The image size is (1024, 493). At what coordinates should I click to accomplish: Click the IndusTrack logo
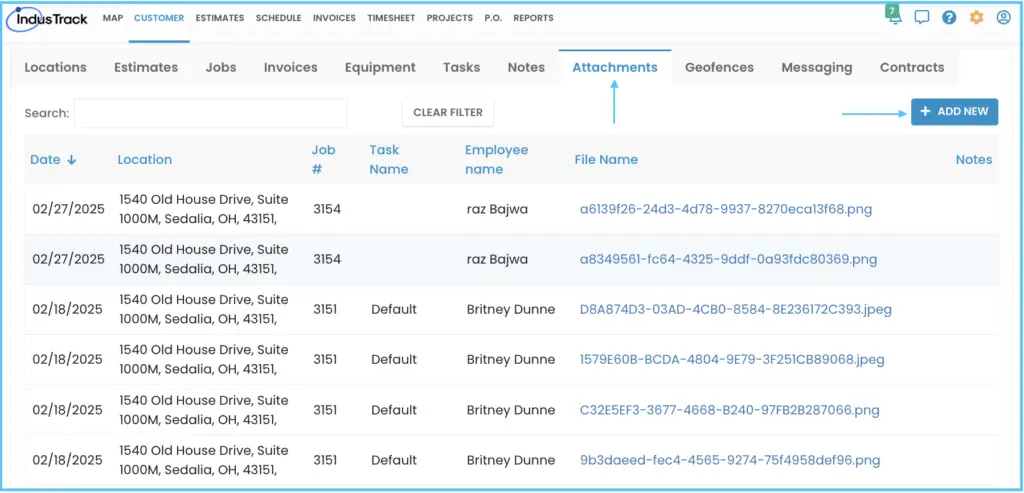pyautogui.click(x=46, y=19)
